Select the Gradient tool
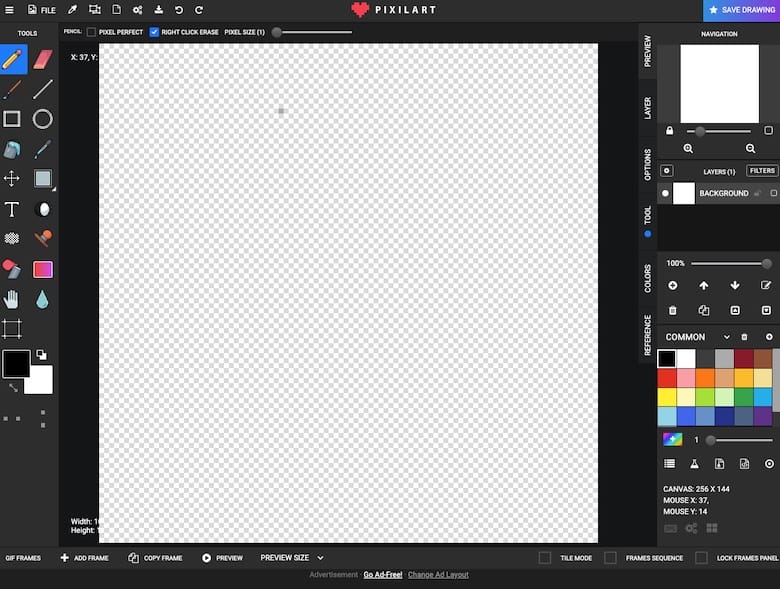780x589 pixels. point(43,269)
